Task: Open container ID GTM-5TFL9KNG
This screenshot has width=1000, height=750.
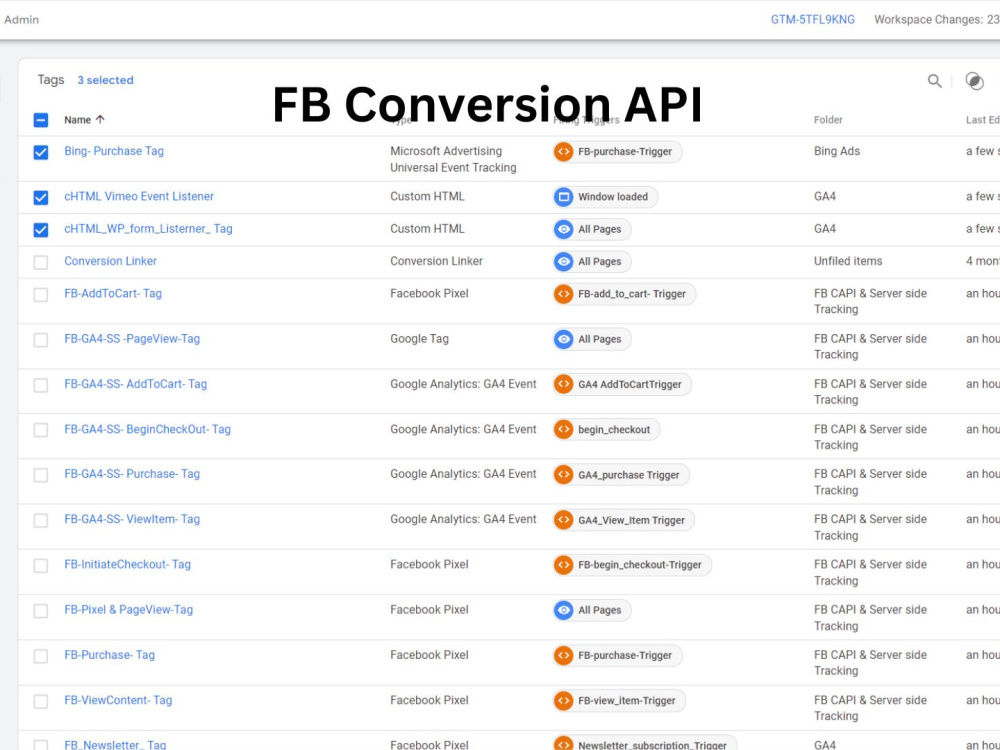Action: (x=812, y=20)
